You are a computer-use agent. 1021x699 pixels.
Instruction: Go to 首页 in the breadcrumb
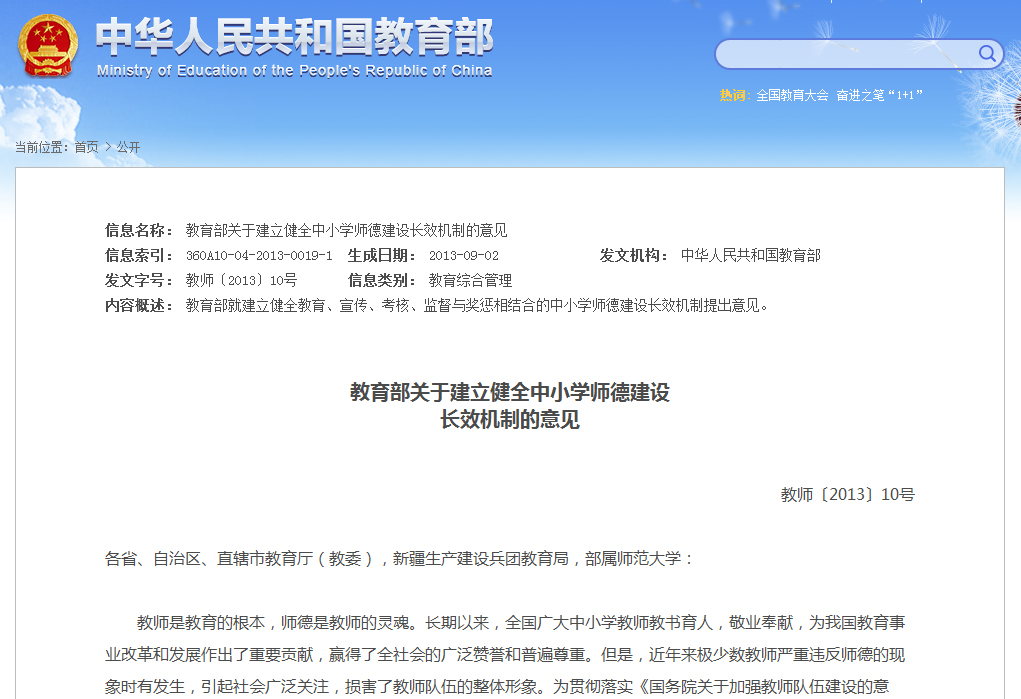(86, 147)
